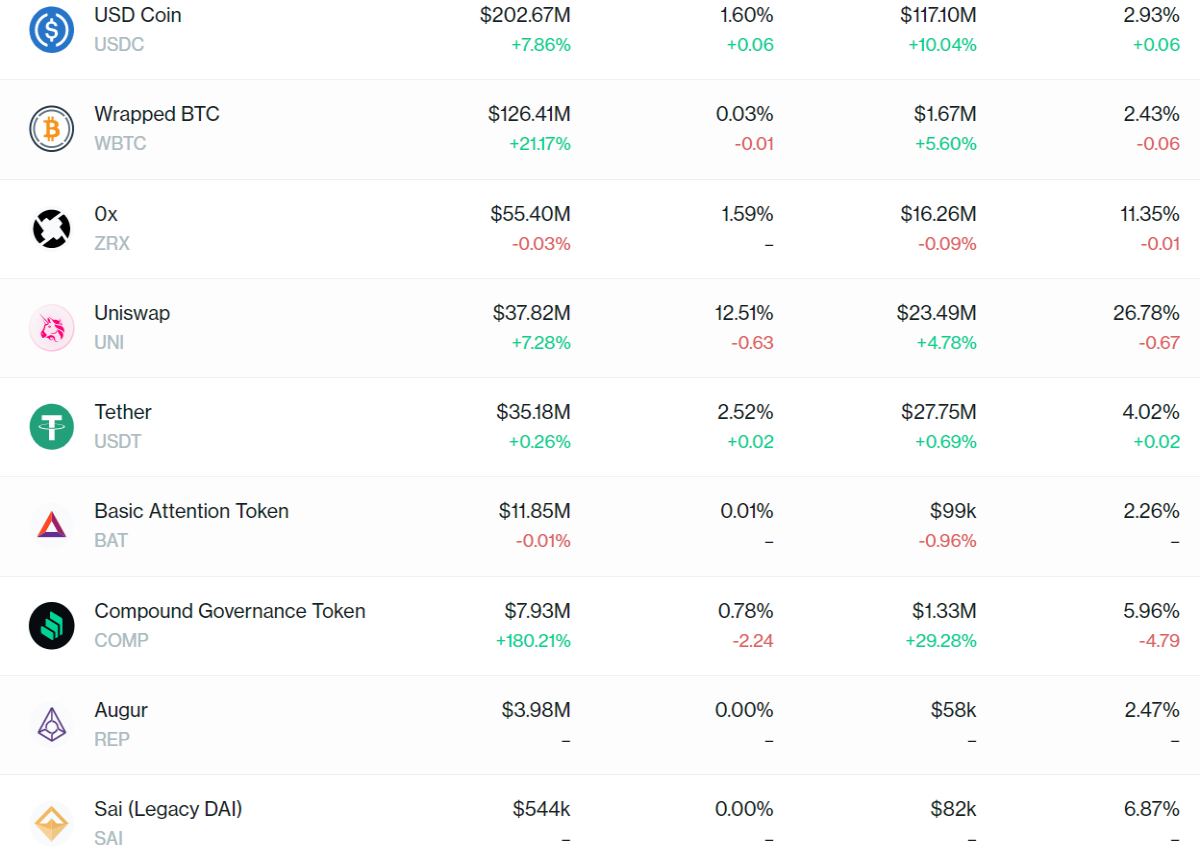This screenshot has height=865, width=1200.
Task: Open Basic Attention Token market details
Action: click(191, 511)
